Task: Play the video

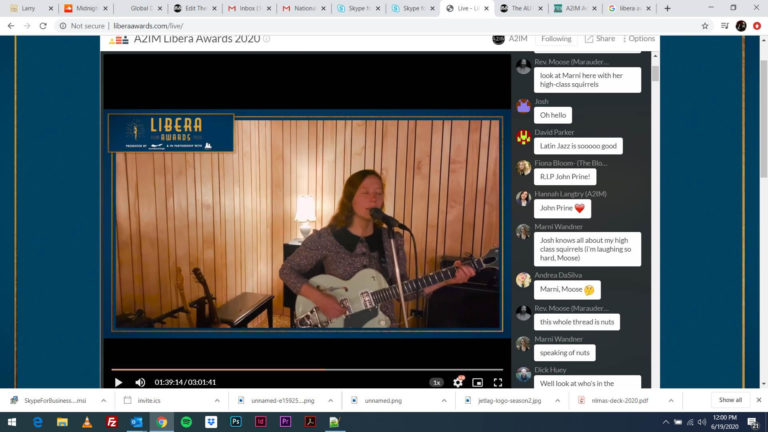Action: point(118,382)
